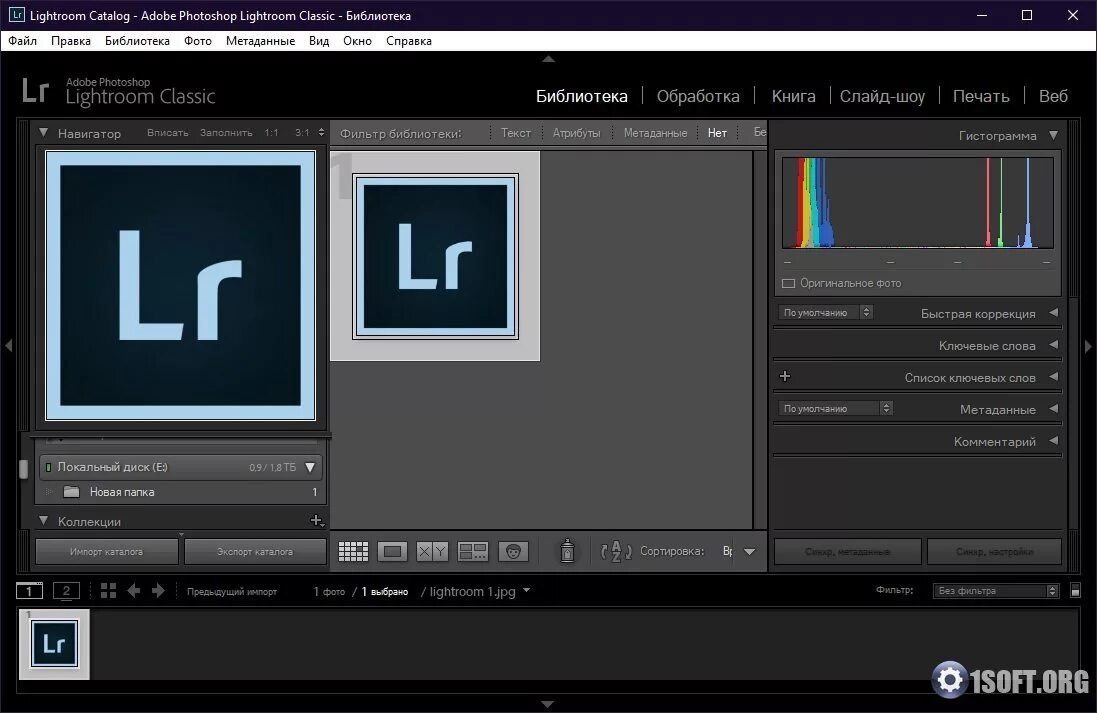Expand the Comments (Комментарий) panel

pyautogui.click(x=1054, y=441)
